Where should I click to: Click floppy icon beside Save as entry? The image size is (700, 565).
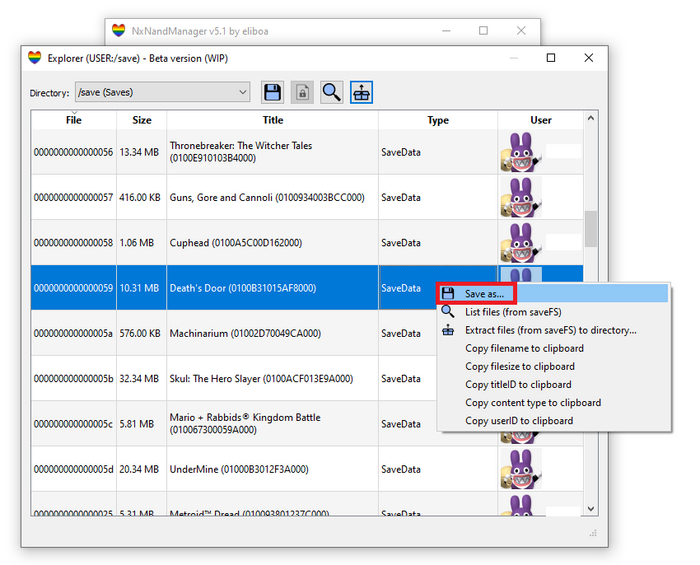pos(448,294)
